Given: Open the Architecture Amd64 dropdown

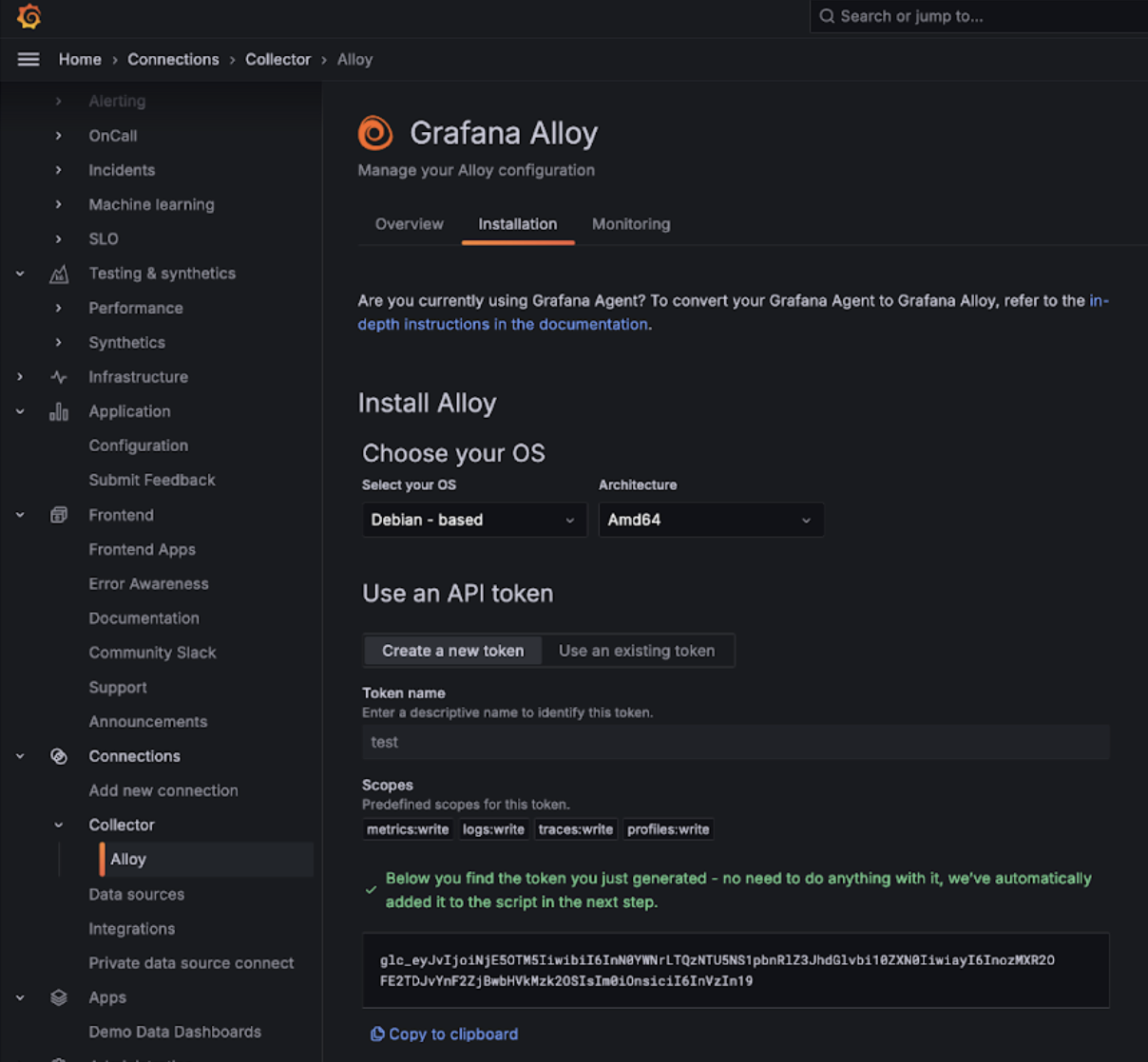Looking at the screenshot, I should click(710, 520).
